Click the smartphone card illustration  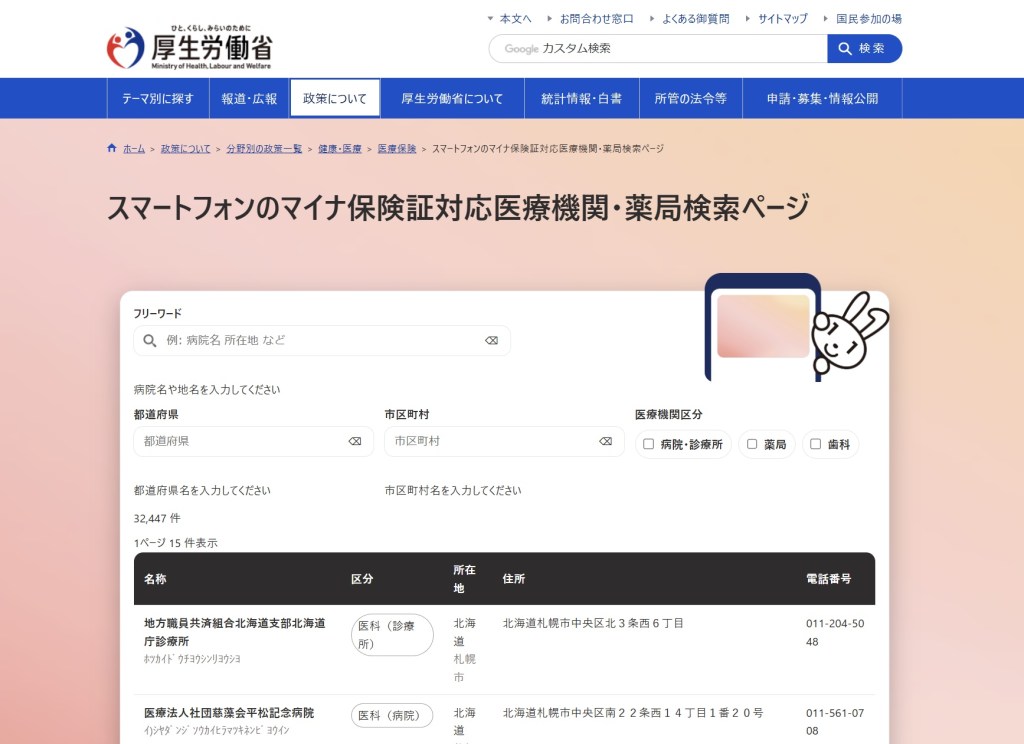pos(762,326)
